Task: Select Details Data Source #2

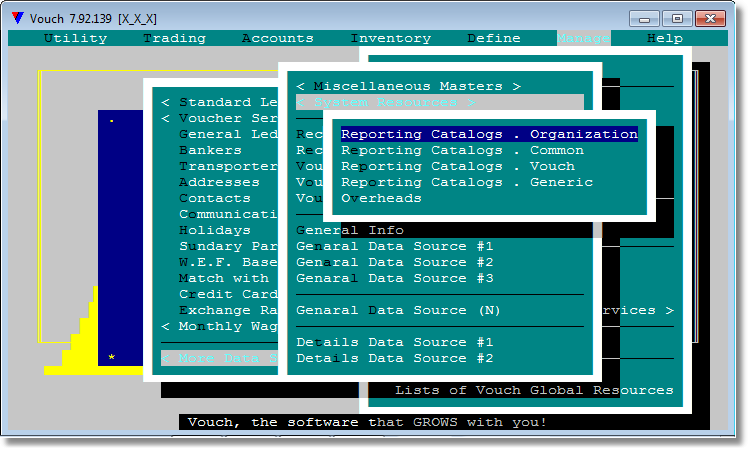Action: click(x=395, y=358)
